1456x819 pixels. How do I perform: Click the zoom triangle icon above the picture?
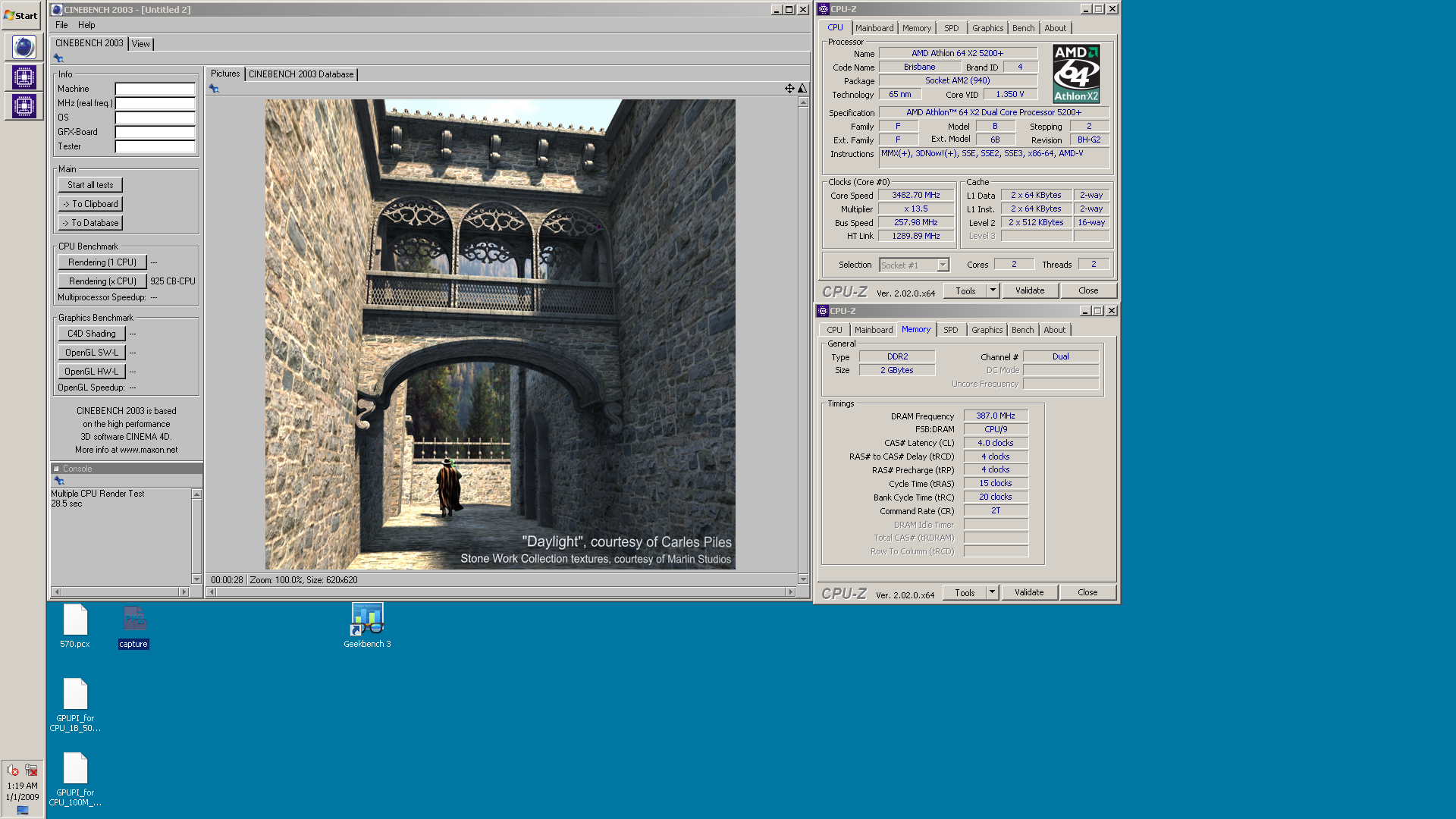click(802, 89)
